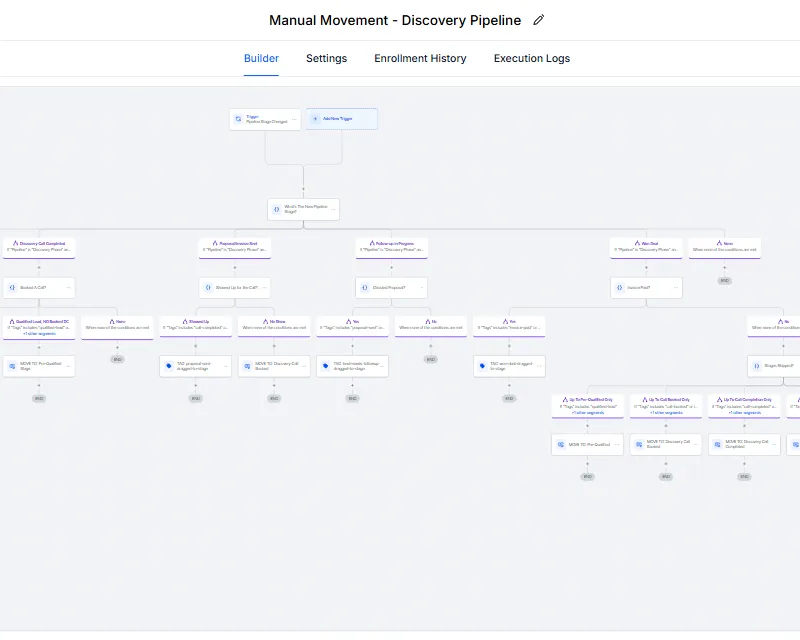Select the No Show branch
Image resolution: width=800 pixels, height=640 pixels.
click(x=274, y=326)
